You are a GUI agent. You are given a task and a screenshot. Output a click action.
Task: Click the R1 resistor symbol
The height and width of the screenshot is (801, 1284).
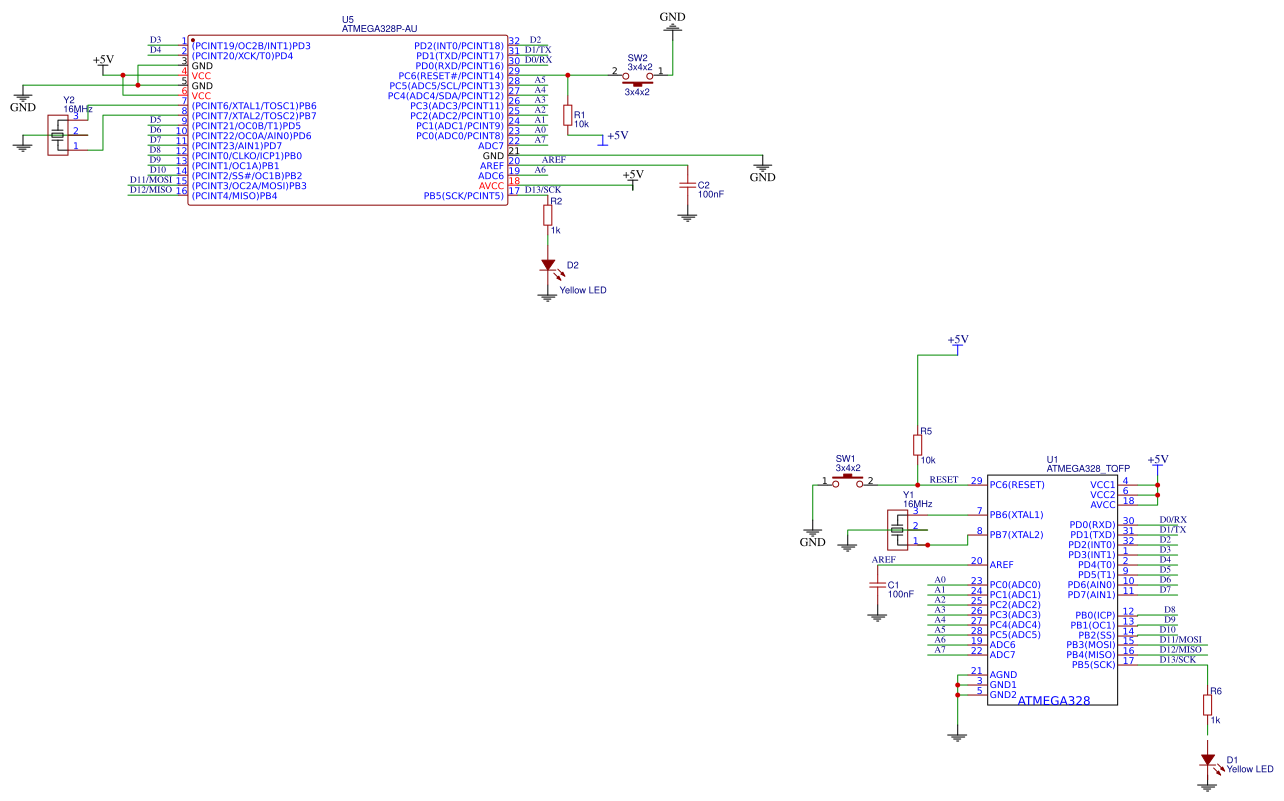567,116
